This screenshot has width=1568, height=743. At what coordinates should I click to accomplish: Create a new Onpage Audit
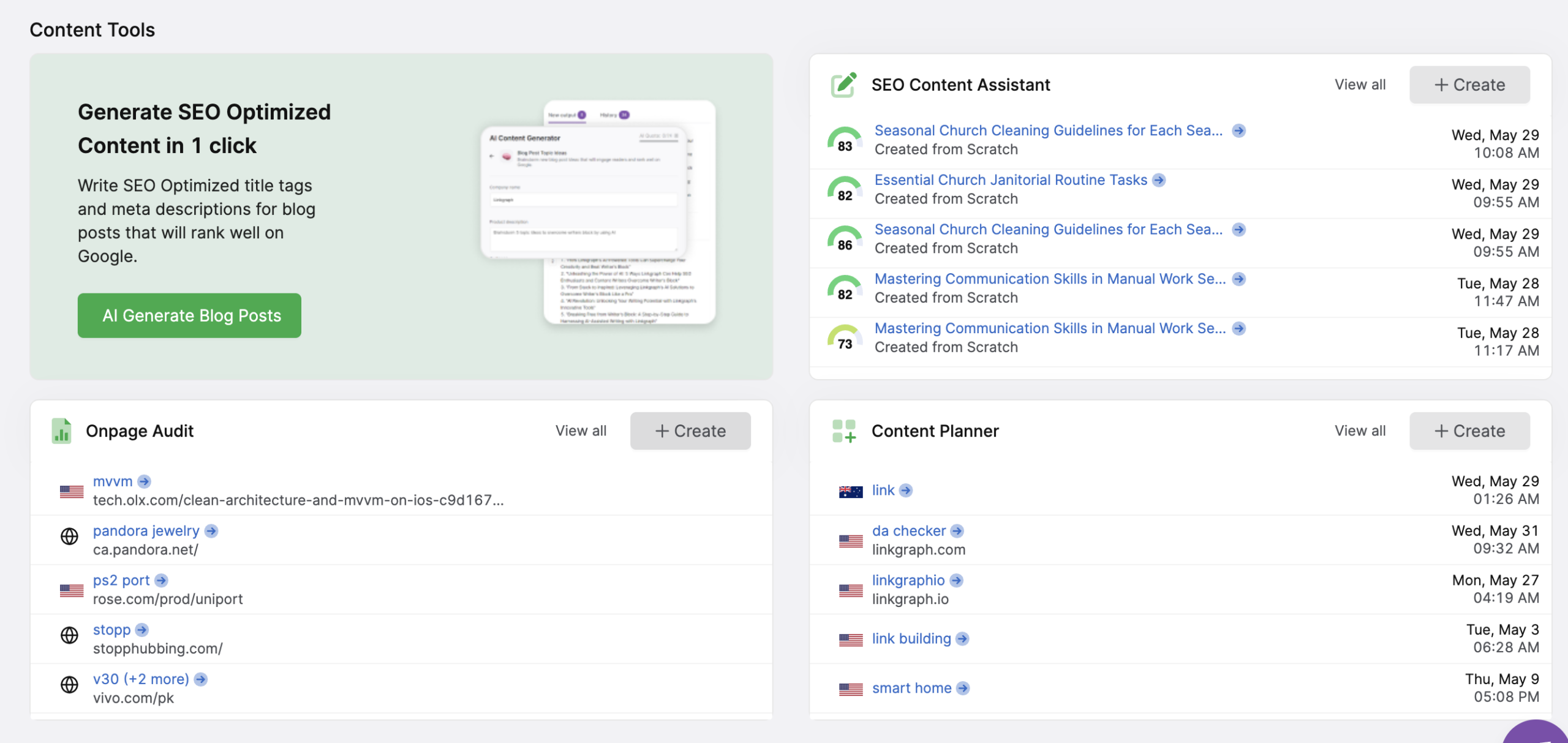click(690, 431)
